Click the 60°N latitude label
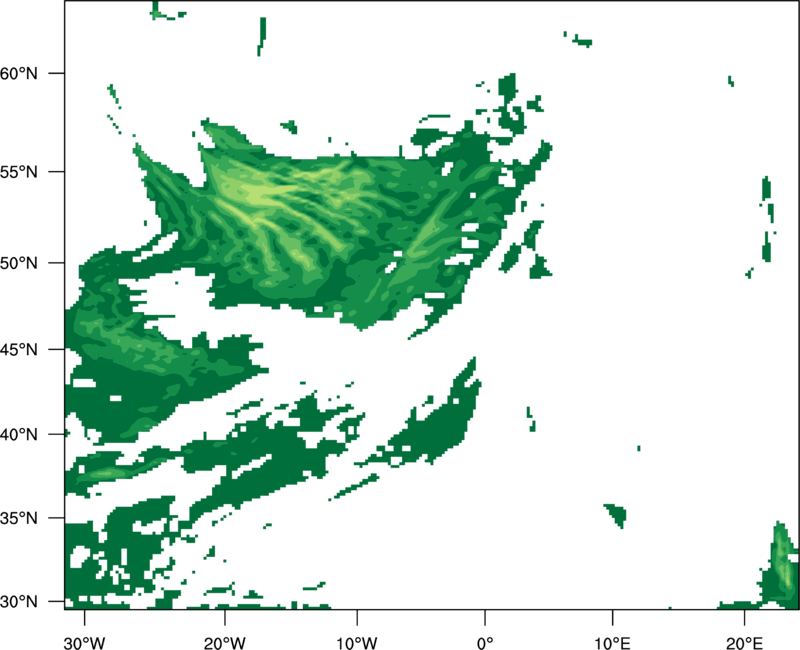The width and height of the screenshot is (800, 650). coord(19,73)
